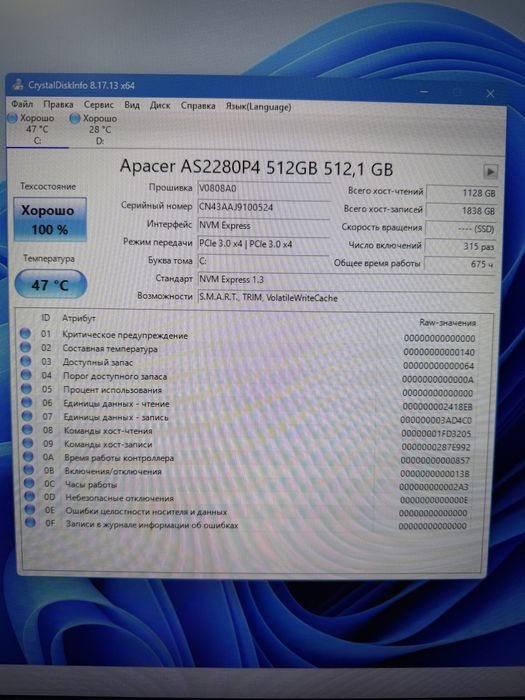The image size is (525, 700).
Task: Open the Вид menu
Action: 132,105
